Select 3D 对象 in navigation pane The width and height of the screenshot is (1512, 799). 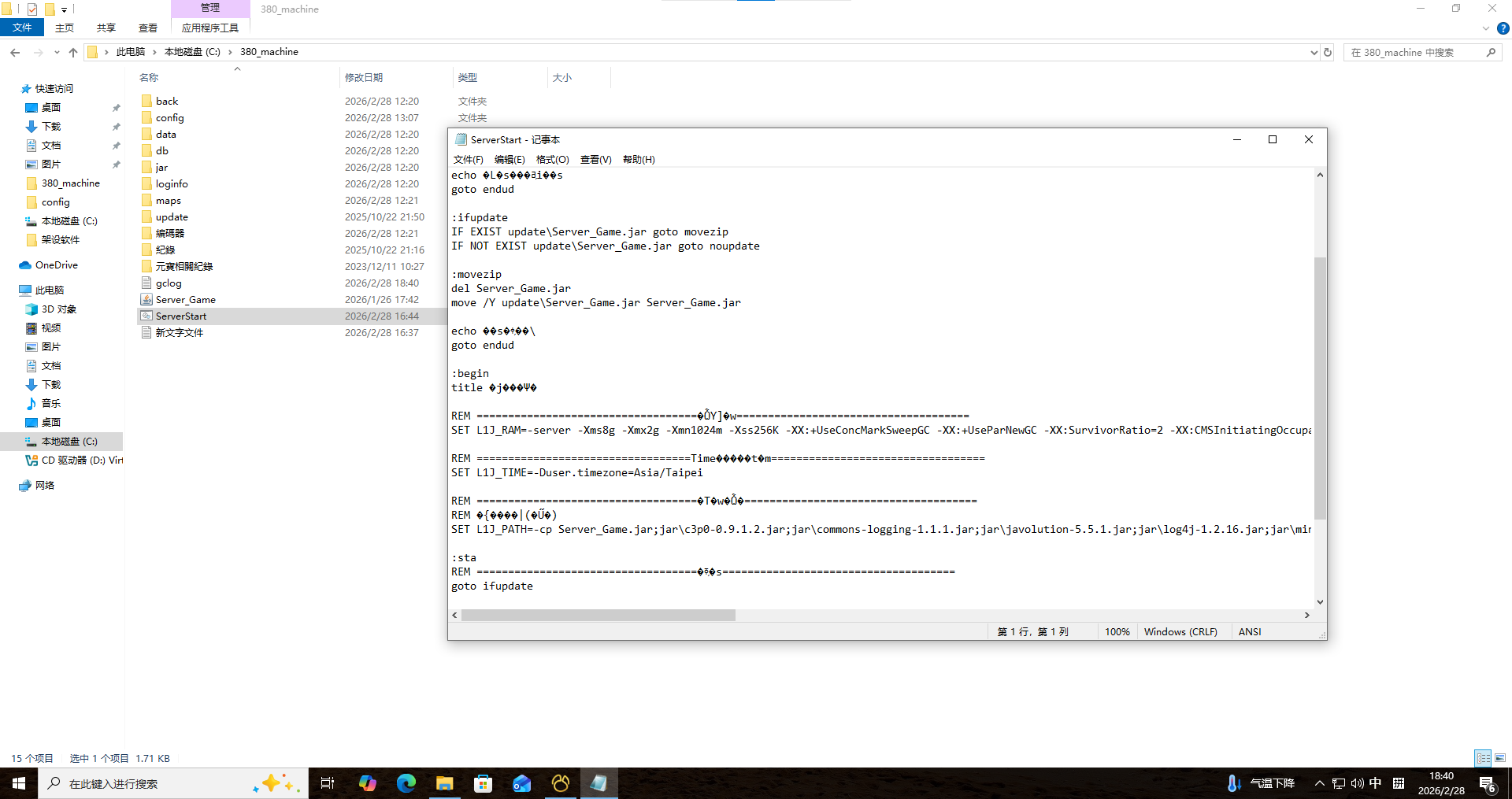click(59, 309)
